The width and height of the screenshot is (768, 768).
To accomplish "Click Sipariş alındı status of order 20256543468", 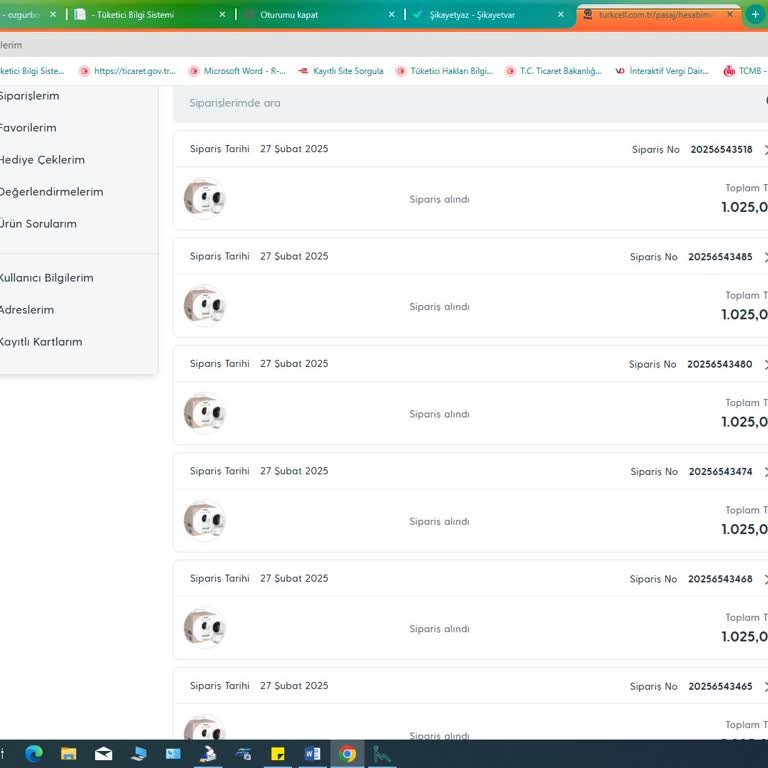I will point(439,628).
